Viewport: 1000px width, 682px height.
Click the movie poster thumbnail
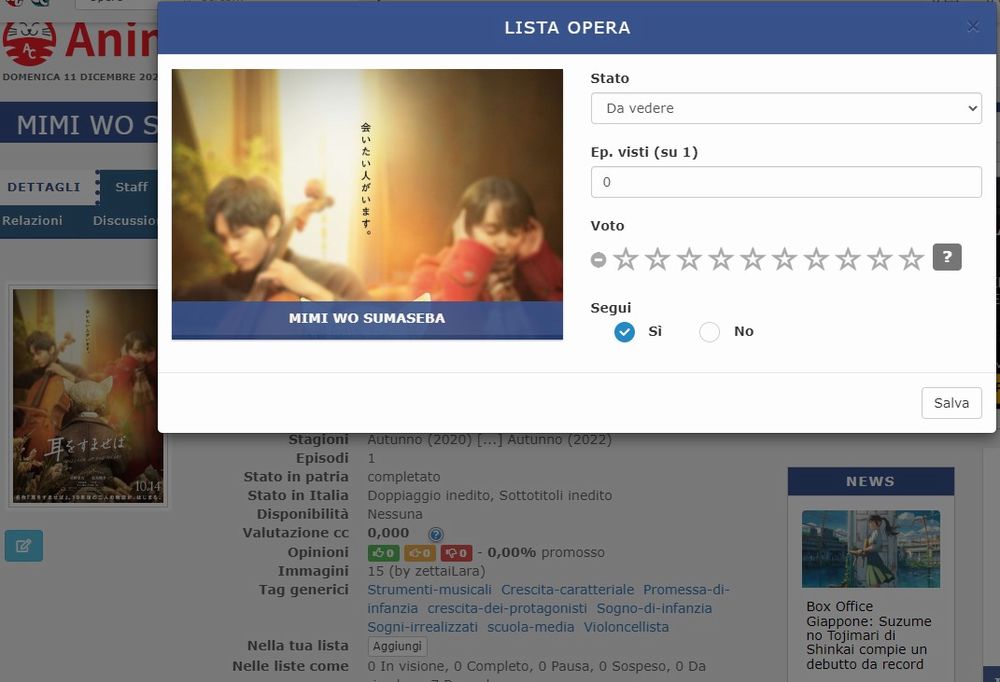point(87,396)
